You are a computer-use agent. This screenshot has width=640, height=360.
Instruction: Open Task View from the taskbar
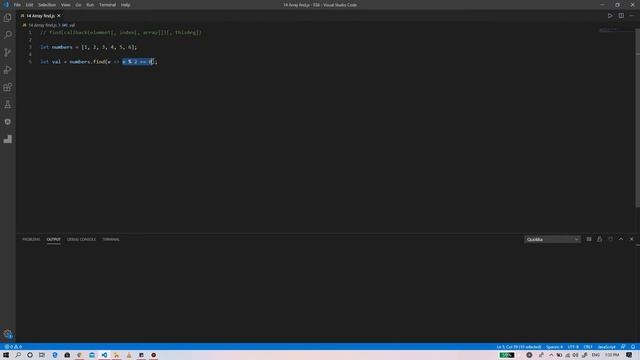[42, 355]
